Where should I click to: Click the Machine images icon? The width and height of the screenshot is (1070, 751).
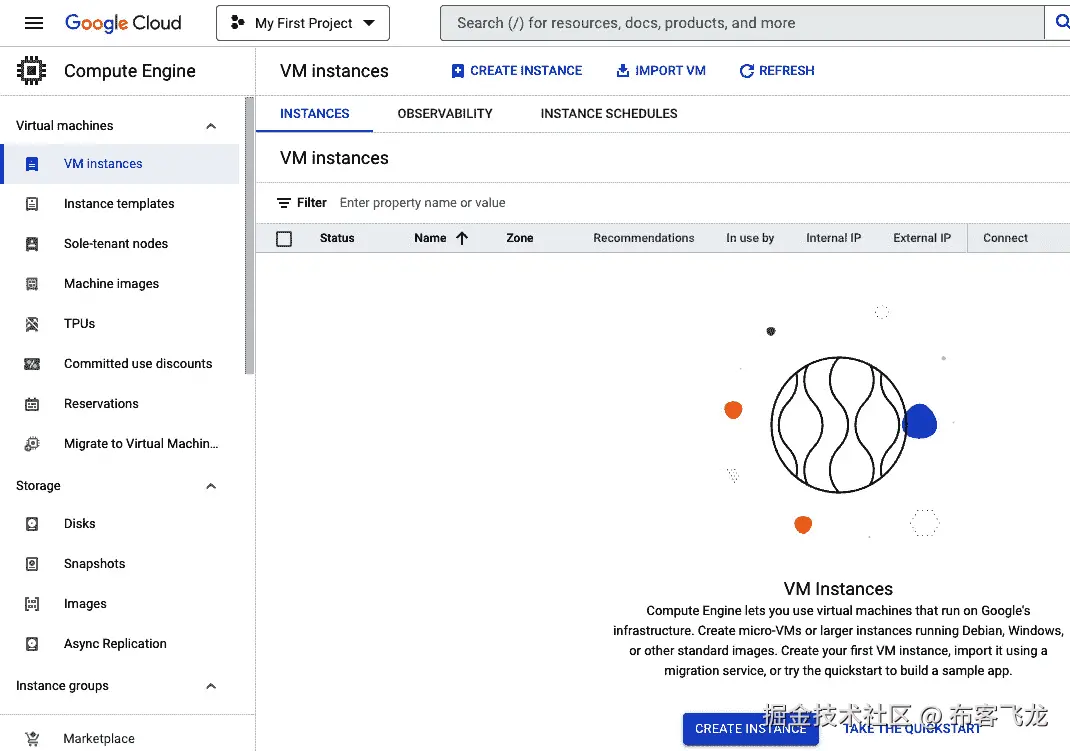[32, 284]
